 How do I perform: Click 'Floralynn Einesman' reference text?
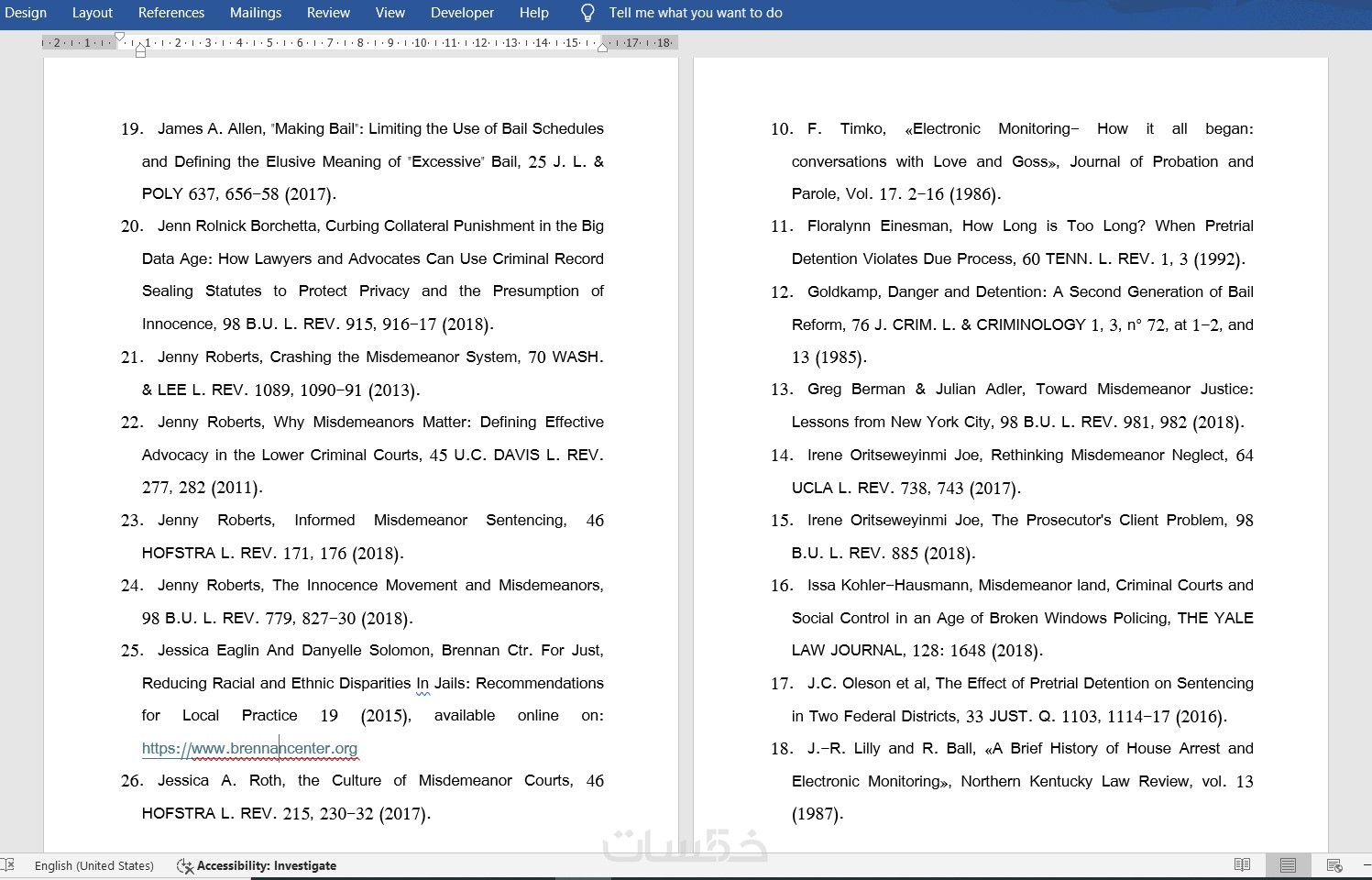point(878,225)
